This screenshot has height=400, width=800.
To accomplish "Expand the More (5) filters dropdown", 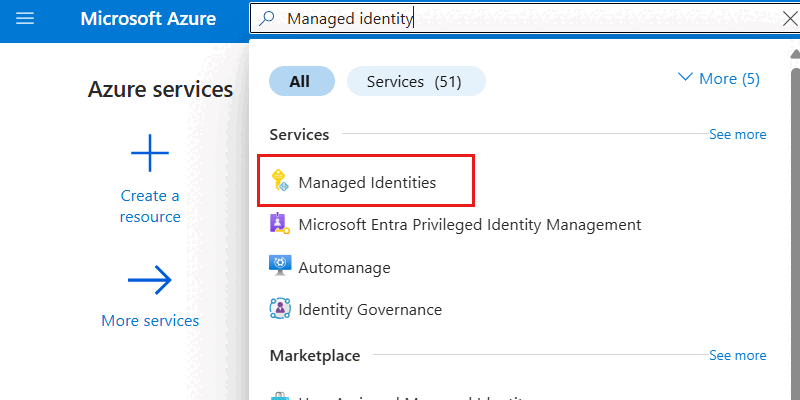I will pyautogui.click(x=719, y=78).
